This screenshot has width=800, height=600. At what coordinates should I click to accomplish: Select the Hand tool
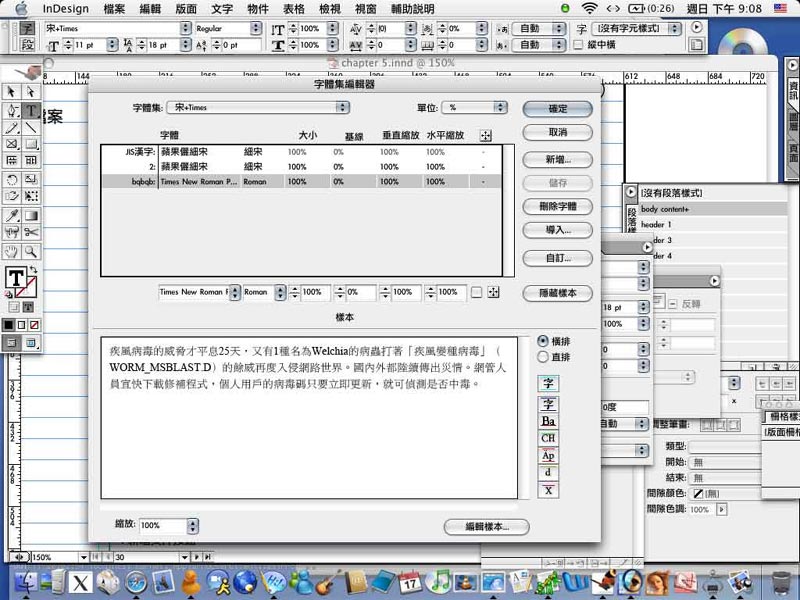[x=12, y=251]
